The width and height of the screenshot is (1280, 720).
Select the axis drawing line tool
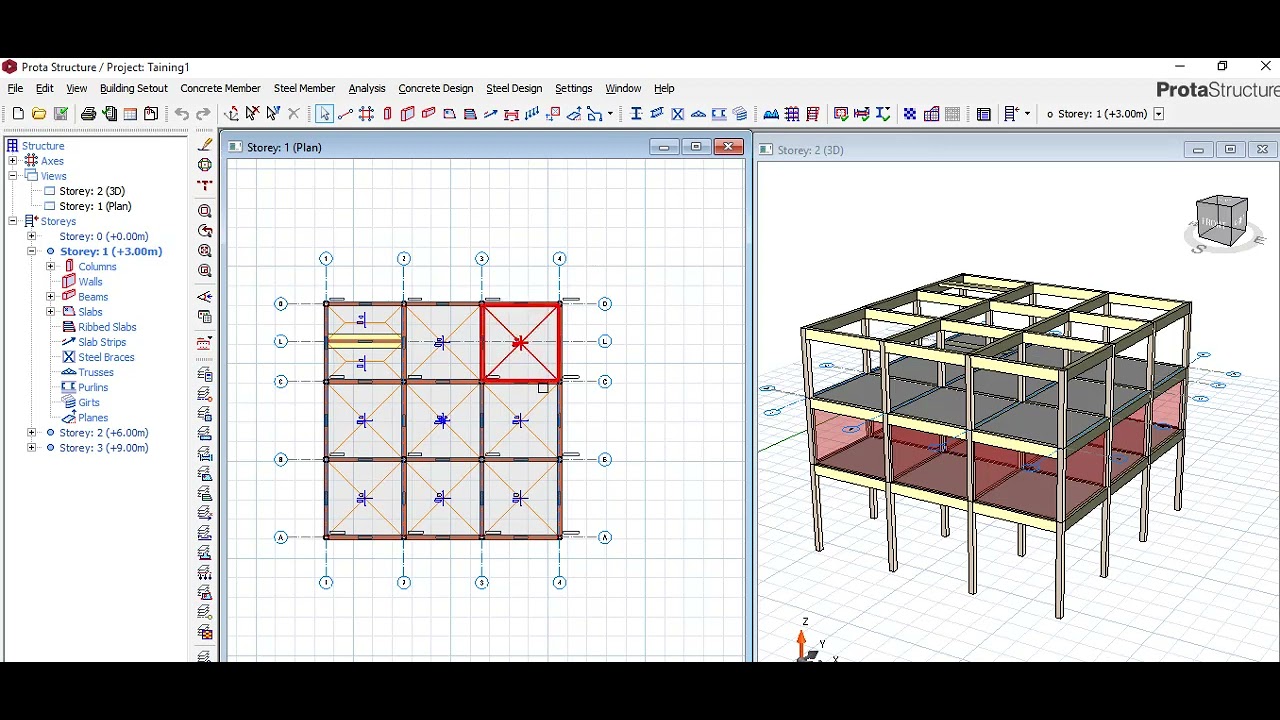[345, 114]
